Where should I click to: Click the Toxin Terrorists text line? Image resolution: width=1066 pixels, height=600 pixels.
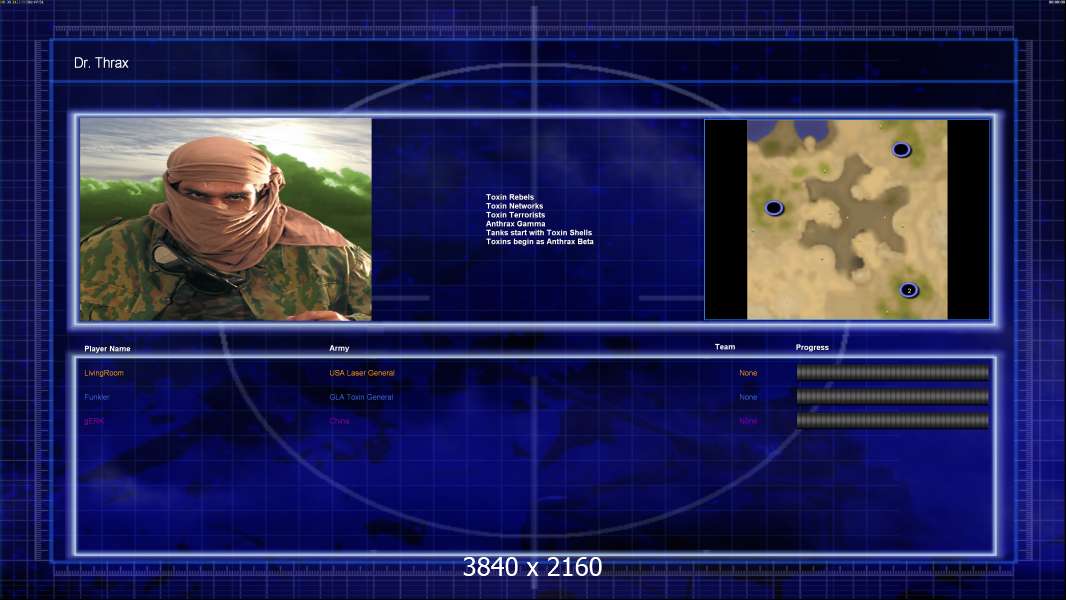pyautogui.click(x=515, y=215)
